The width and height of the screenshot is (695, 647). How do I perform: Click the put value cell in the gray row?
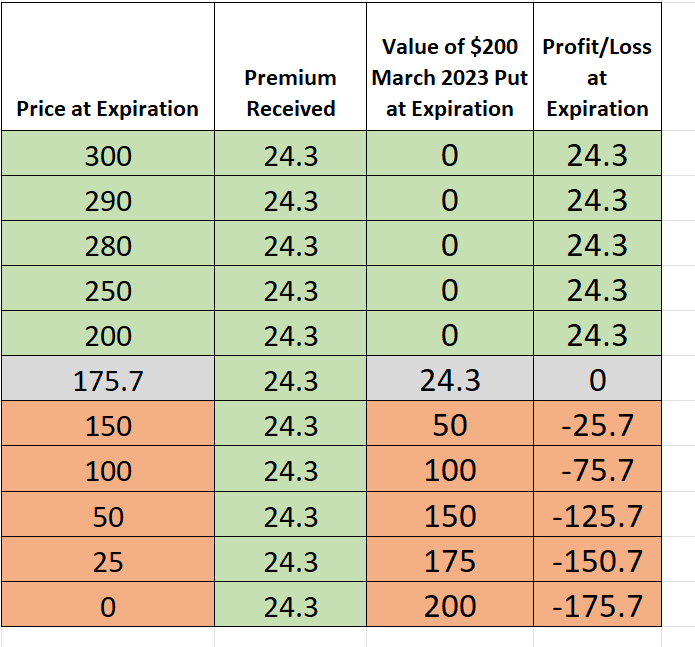pyautogui.click(x=450, y=380)
